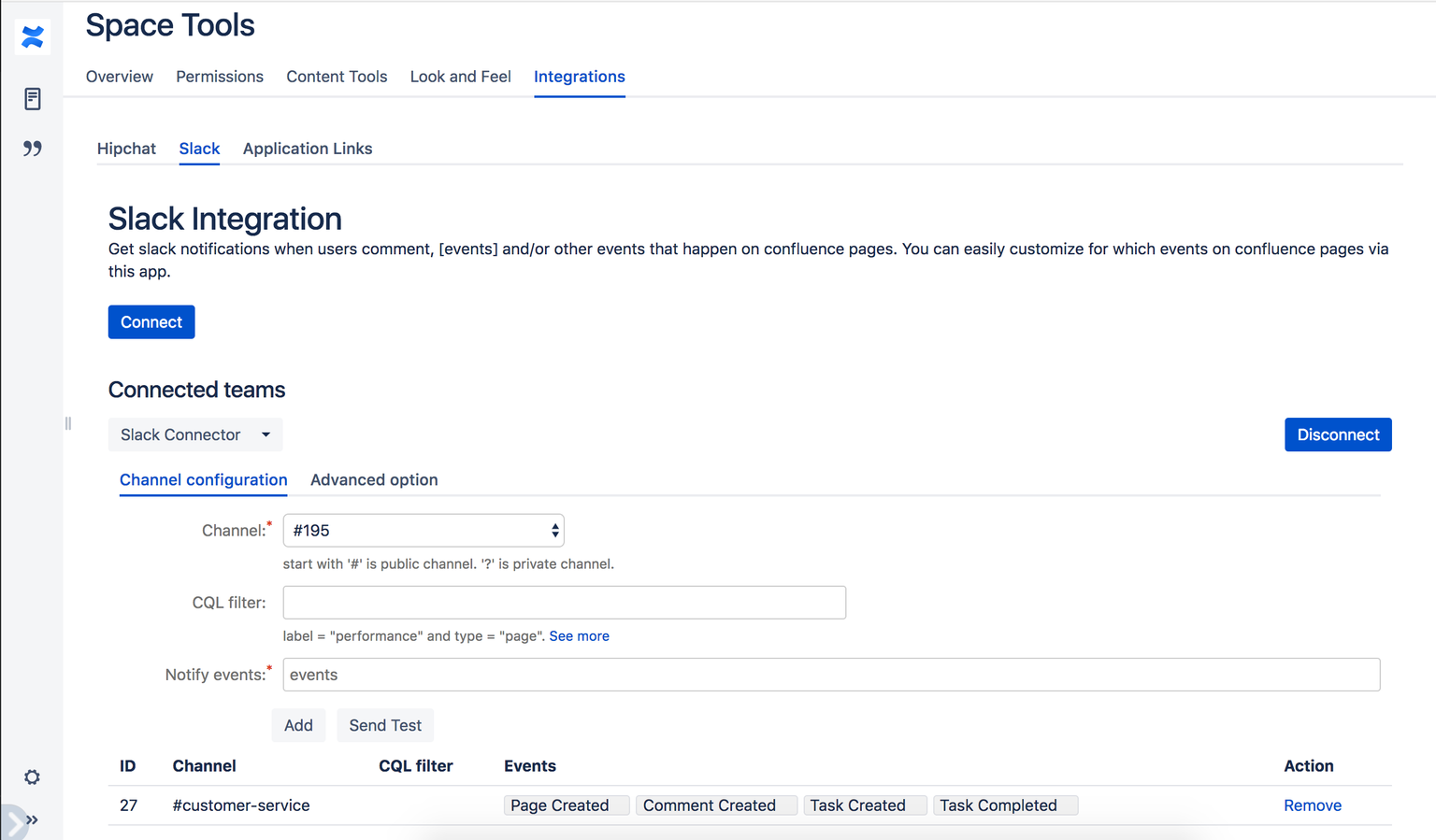Switch to the Content Tools tab
1436x840 pixels.
(337, 77)
